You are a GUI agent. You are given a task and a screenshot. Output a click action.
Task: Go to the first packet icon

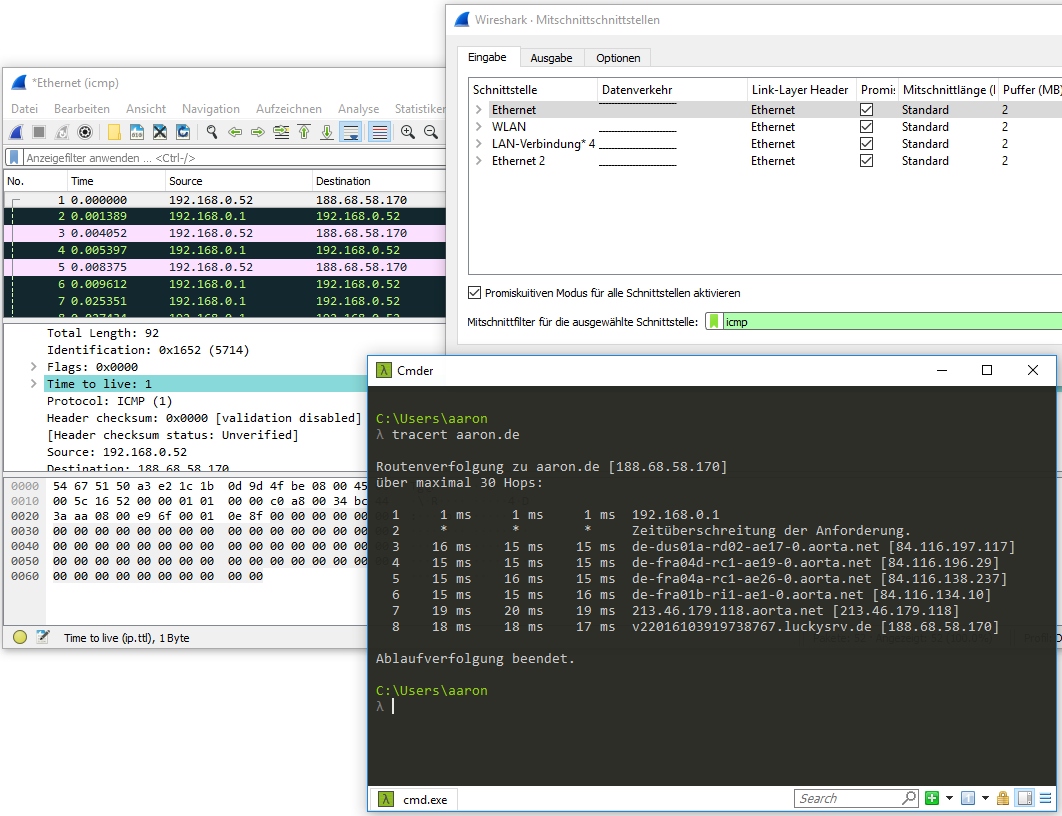pyautogui.click(x=304, y=132)
